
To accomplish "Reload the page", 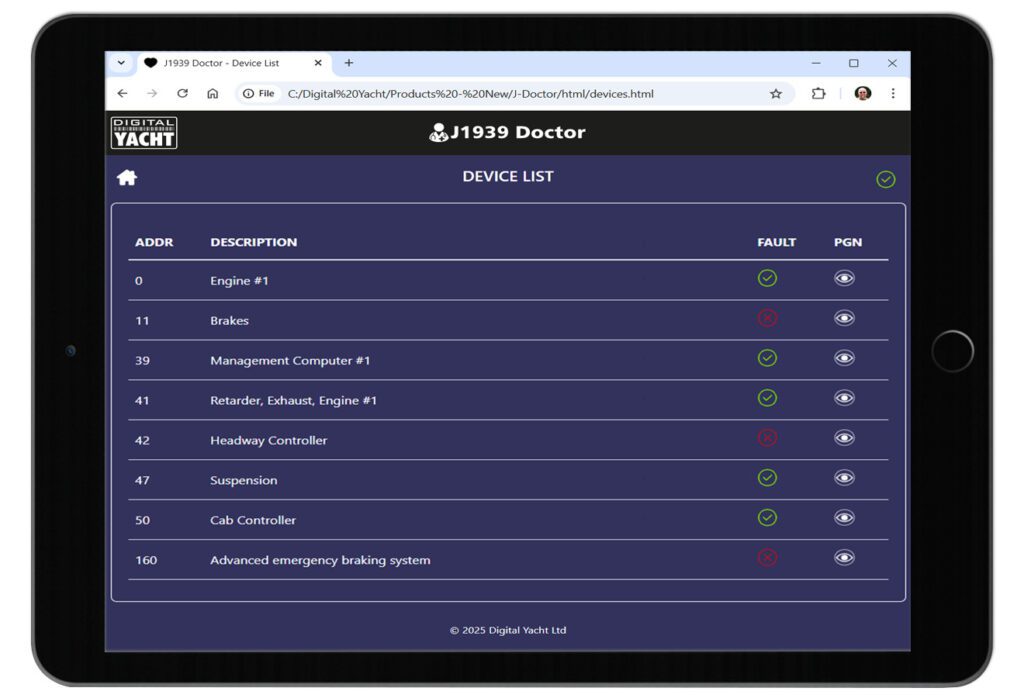I will click(182, 94).
